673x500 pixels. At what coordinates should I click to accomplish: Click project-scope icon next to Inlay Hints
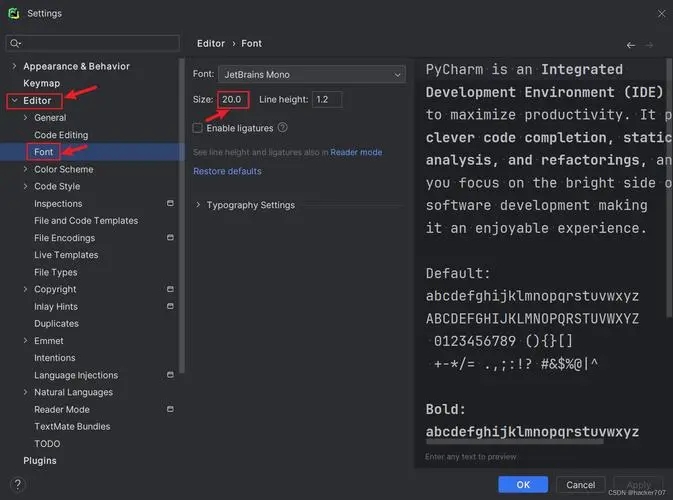point(170,307)
